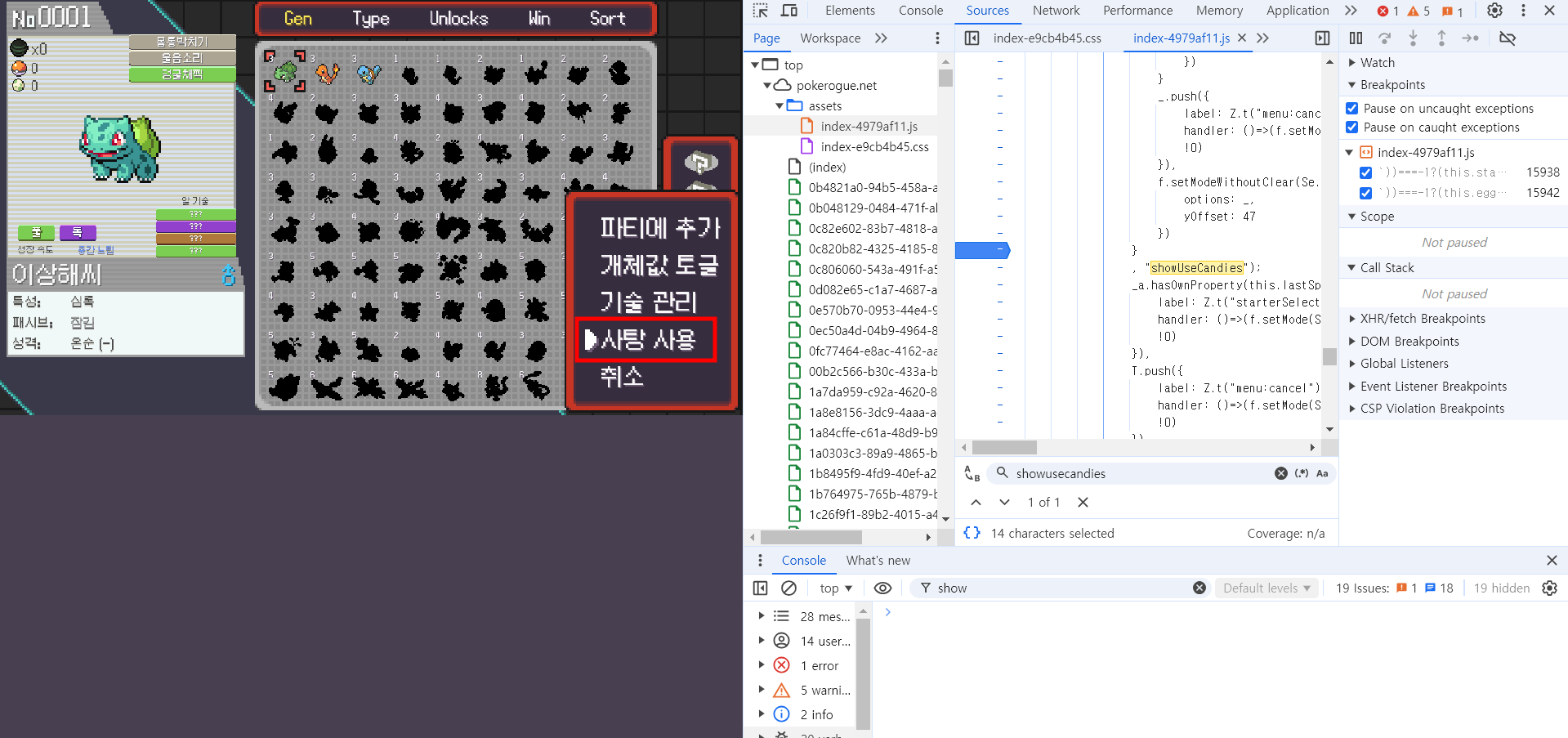
Task: Hide the file navigator sidebar
Action: tap(972, 38)
